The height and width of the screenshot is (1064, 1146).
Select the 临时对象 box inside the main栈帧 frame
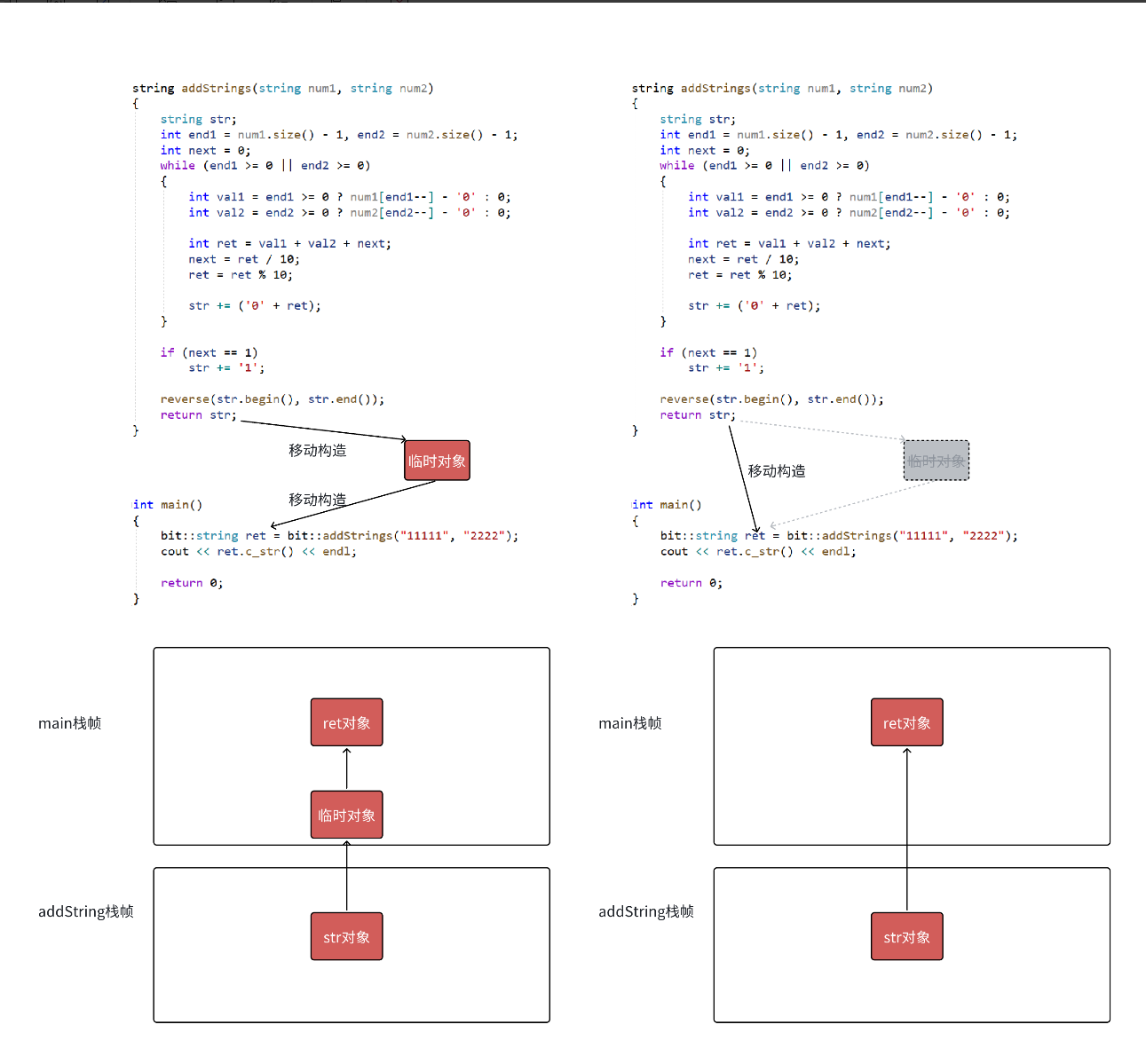click(x=347, y=815)
